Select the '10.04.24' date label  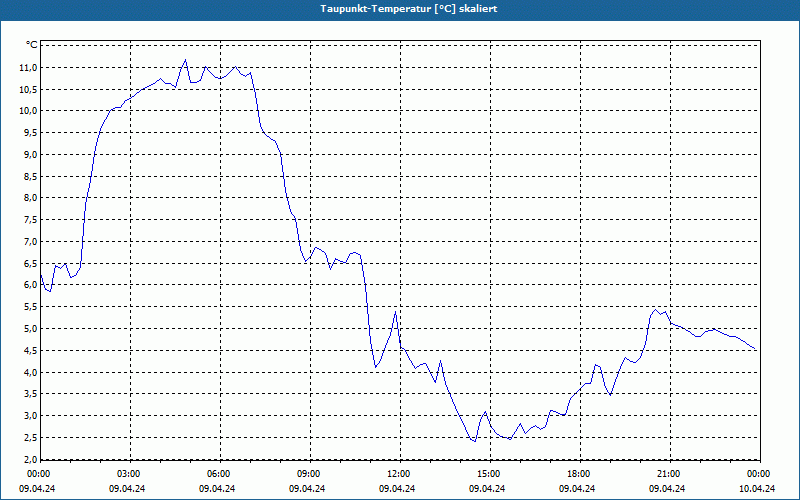click(x=757, y=488)
